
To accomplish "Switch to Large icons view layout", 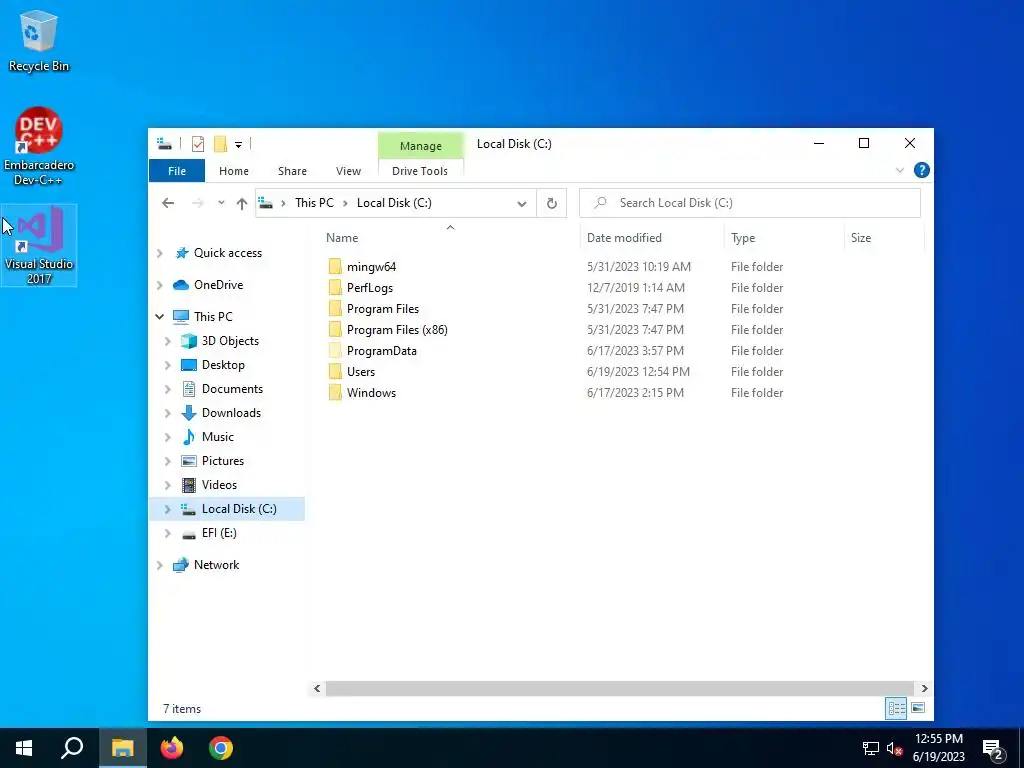I will coord(918,708).
